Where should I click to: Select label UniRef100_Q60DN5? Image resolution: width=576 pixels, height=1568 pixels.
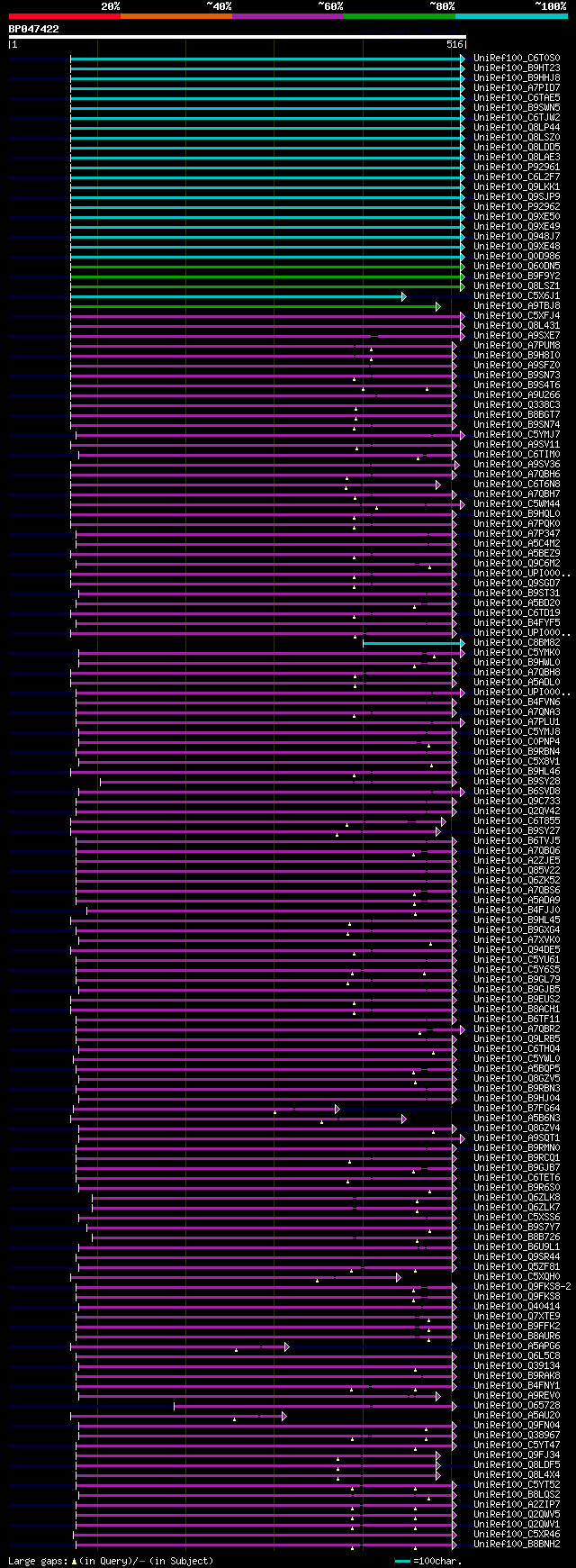tap(517, 267)
